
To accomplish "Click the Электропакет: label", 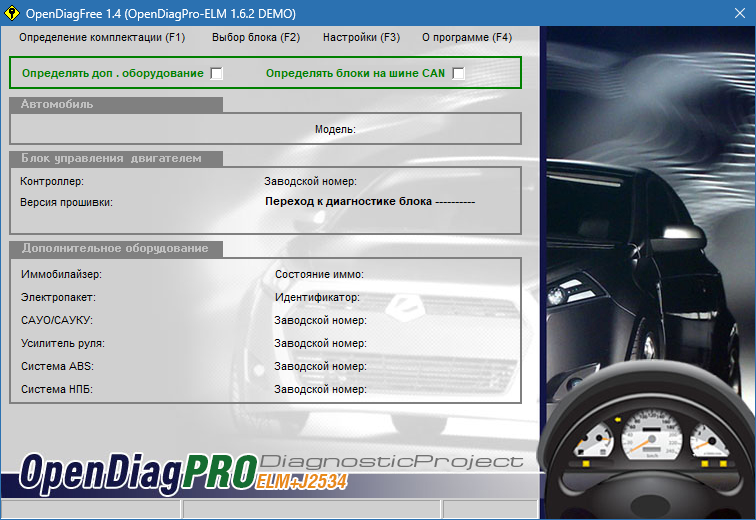I will tap(58, 297).
